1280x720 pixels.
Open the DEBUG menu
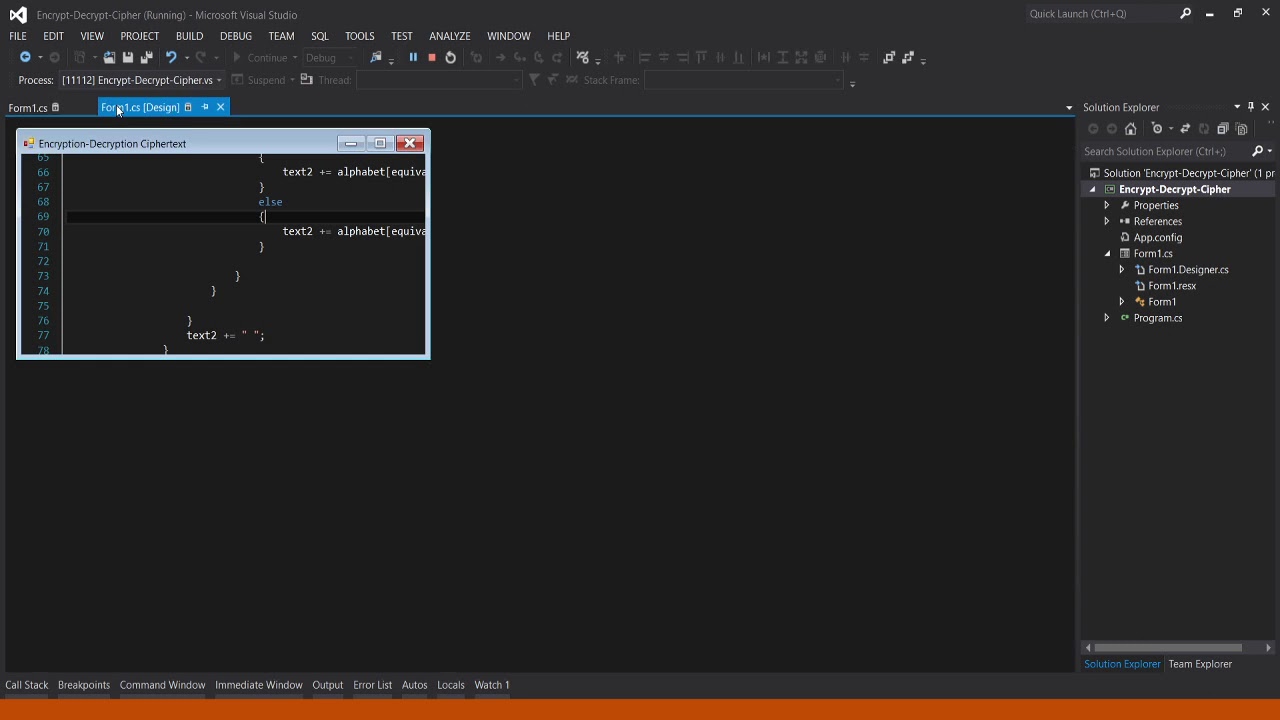click(236, 36)
